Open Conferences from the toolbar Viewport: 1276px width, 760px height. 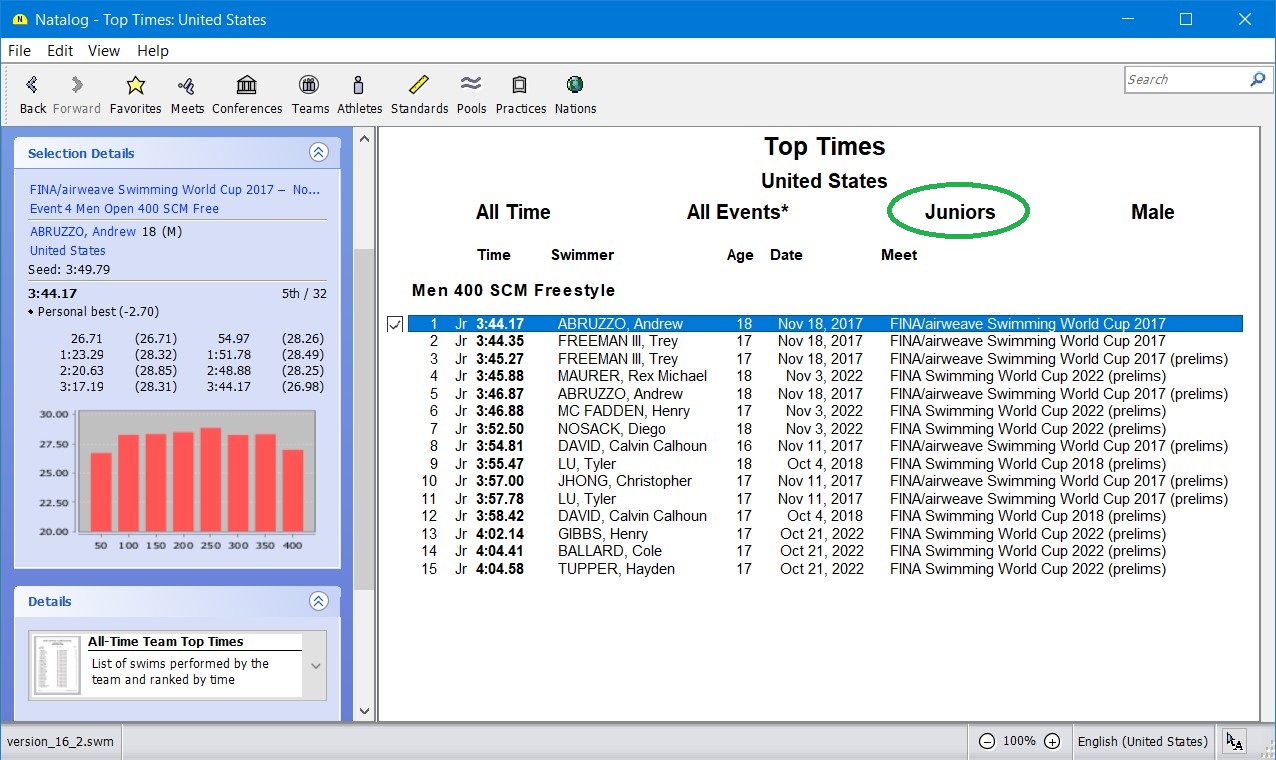(x=247, y=85)
